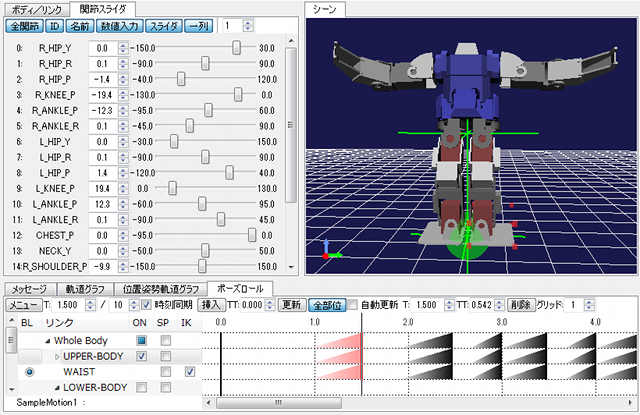Click the 削除 delete button

click(520, 304)
